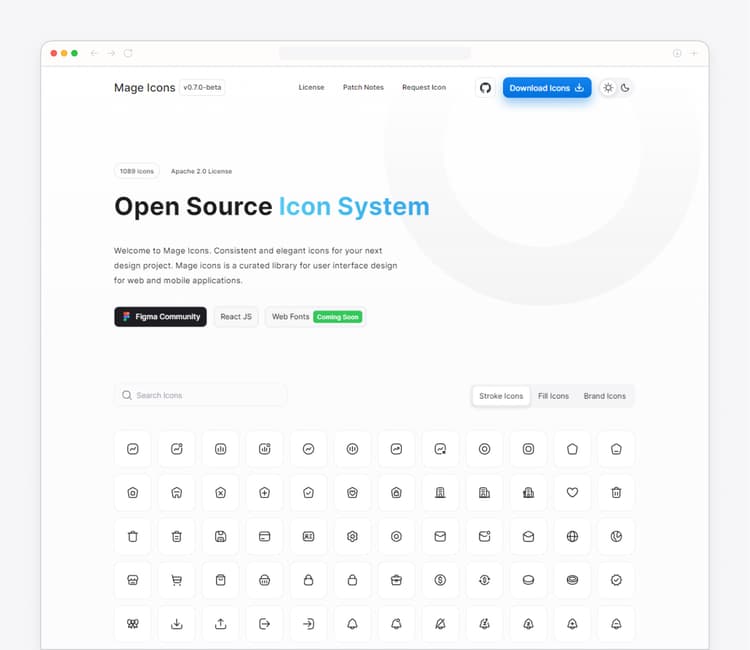Select the circular line chart icon
The width and height of the screenshot is (750, 650).
coord(309,449)
